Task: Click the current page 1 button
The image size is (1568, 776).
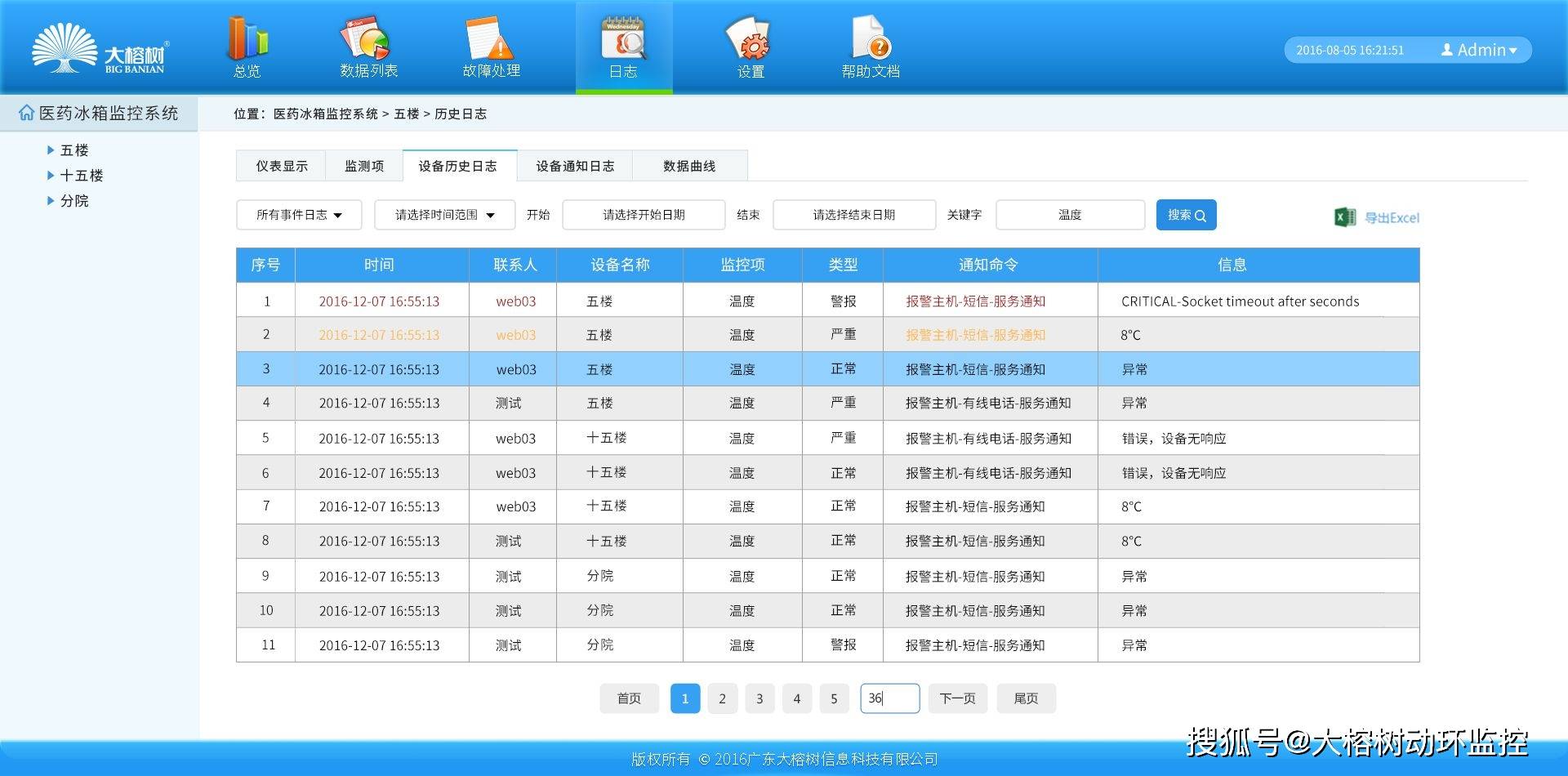Action: (x=685, y=698)
